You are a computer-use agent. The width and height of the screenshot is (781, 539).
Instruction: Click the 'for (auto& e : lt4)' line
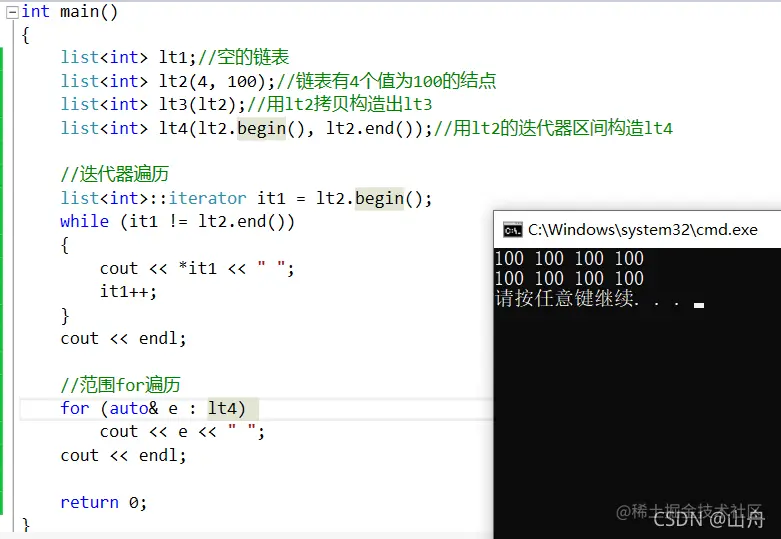[153, 408]
